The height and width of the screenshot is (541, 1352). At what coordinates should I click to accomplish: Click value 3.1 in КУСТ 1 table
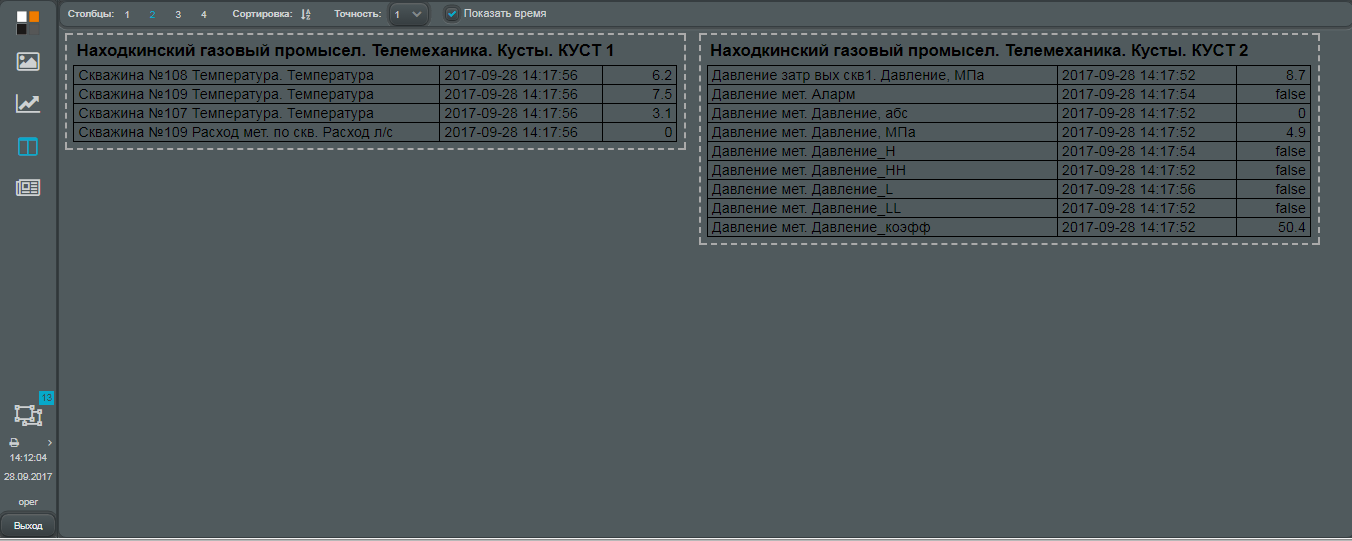(662, 113)
